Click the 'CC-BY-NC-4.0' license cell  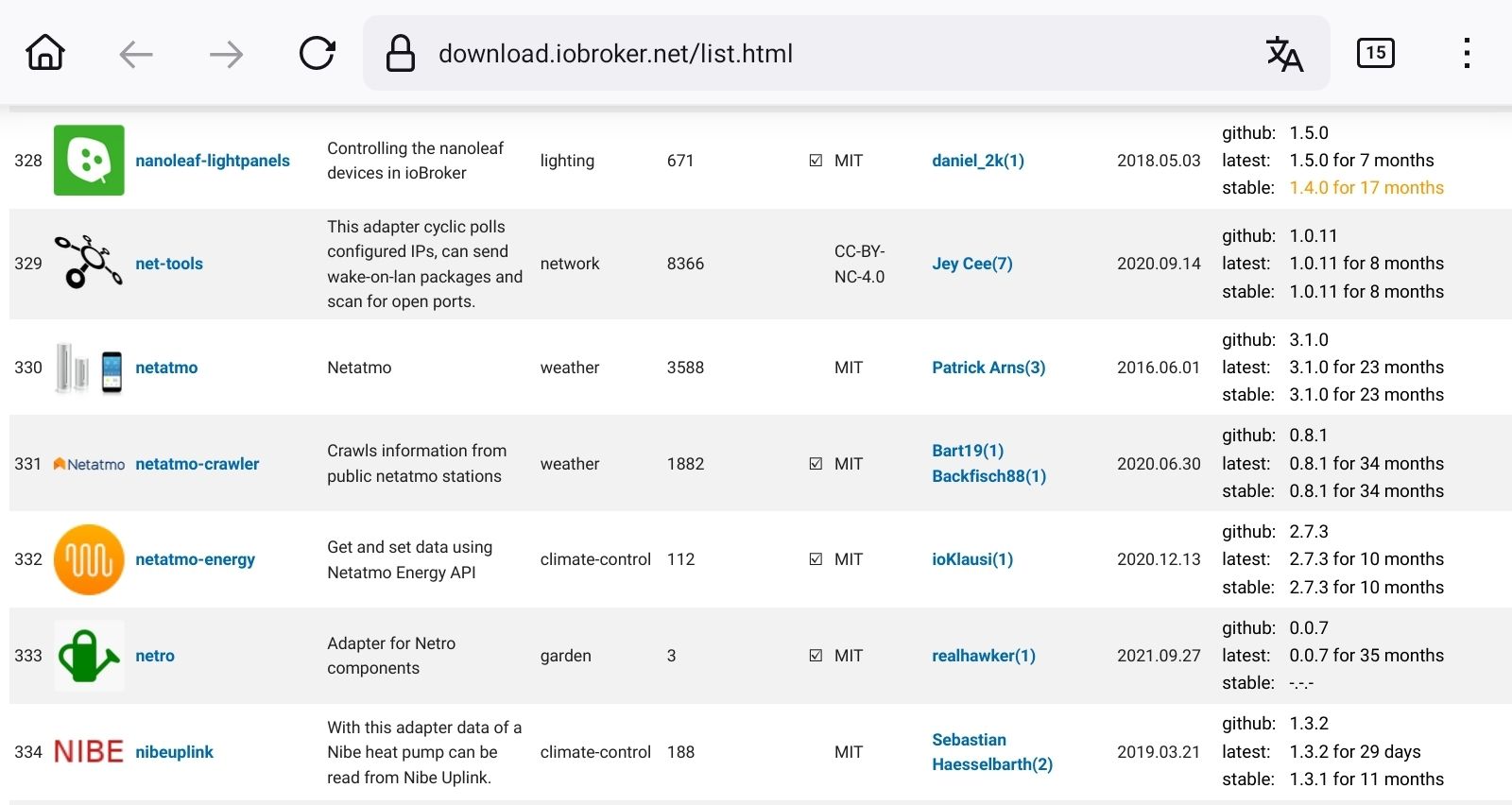click(x=860, y=264)
